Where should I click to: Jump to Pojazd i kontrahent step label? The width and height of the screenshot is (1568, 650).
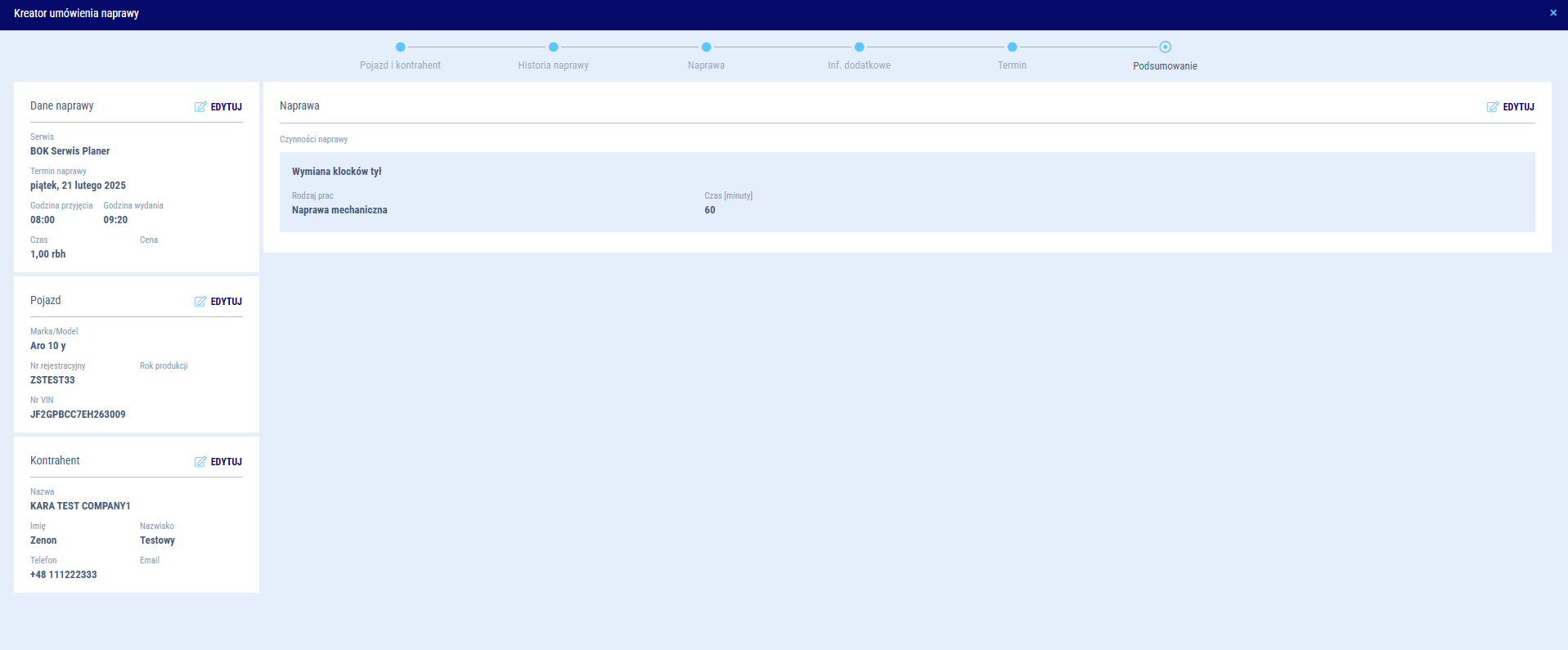point(400,65)
